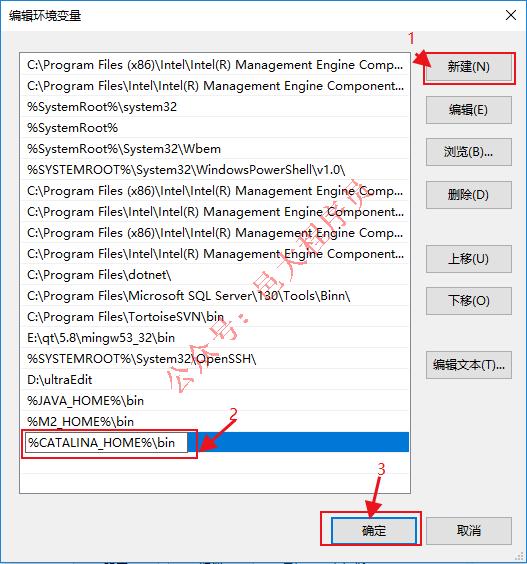Screen dimensions: 527x564
Task: Select the E:\qt\5.8\mingw53_32\bin entry
Action: [215, 337]
